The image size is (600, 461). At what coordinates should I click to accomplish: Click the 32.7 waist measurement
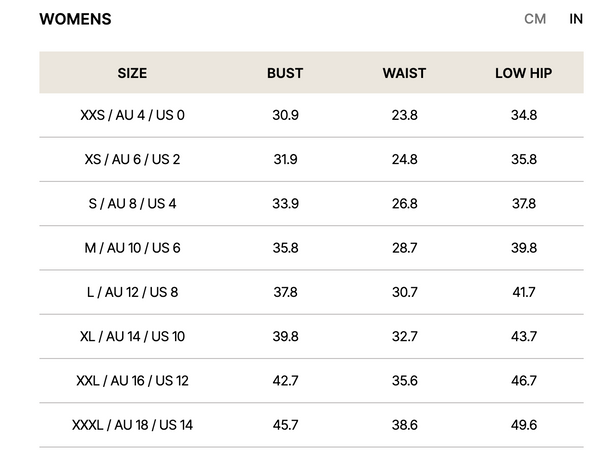click(x=404, y=337)
